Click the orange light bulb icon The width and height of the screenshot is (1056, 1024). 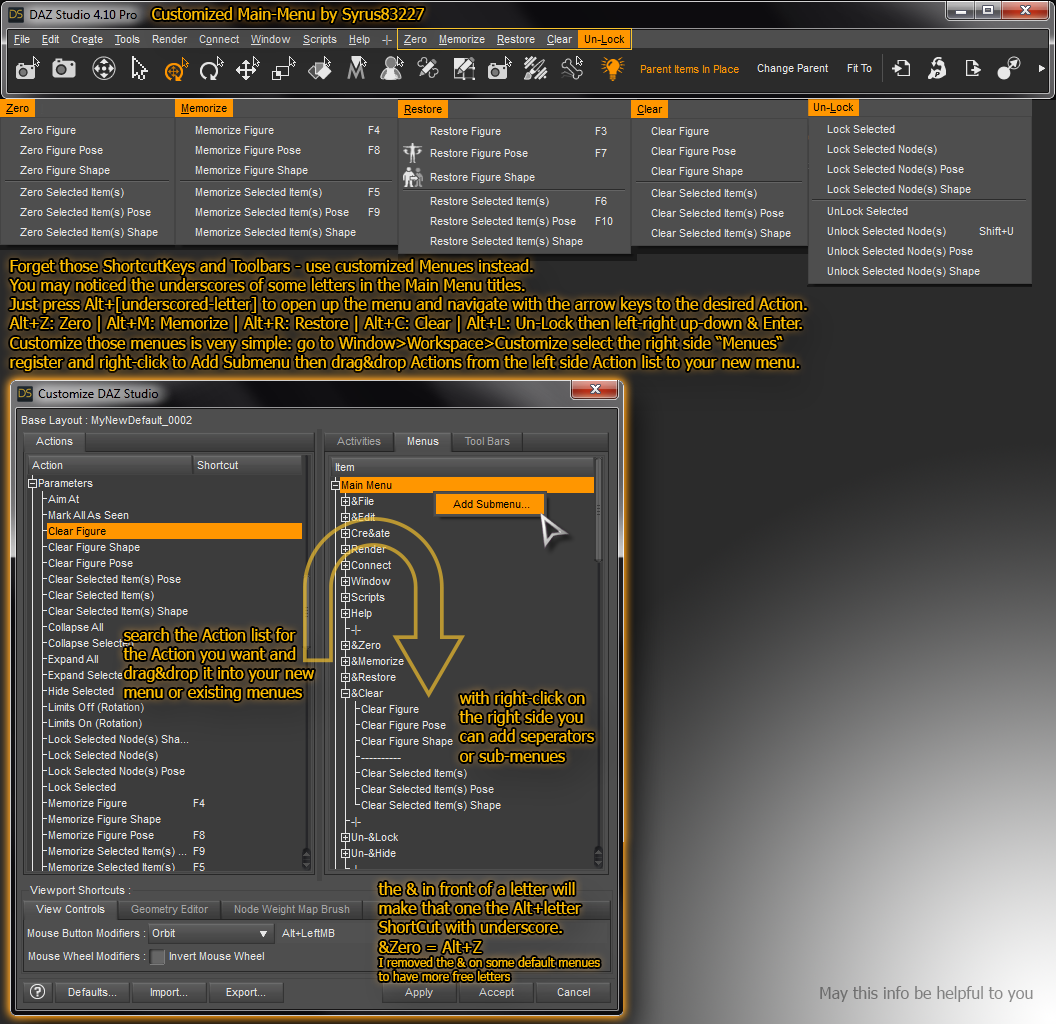(612, 69)
